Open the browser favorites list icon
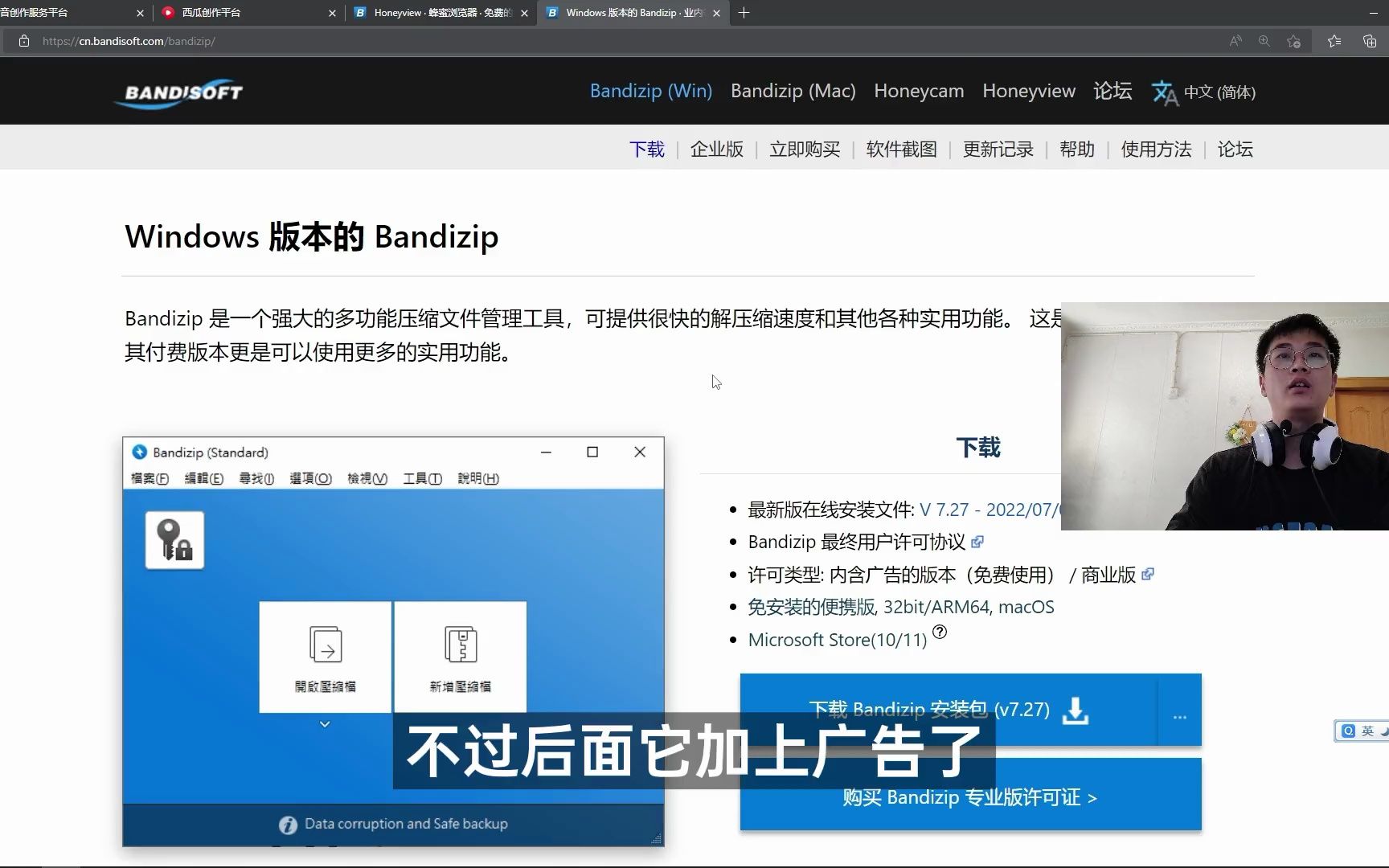Image resolution: width=1389 pixels, height=868 pixels. [1334, 41]
